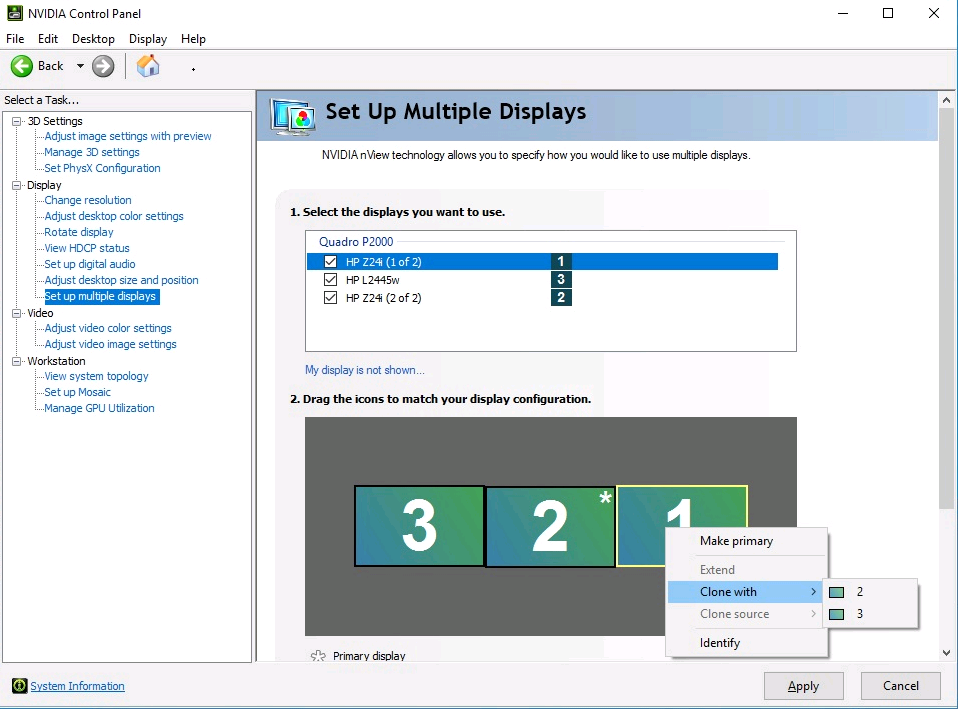This screenshot has height=709, width=958.
Task: Click the Apply button
Action: pyautogui.click(x=803, y=686)
